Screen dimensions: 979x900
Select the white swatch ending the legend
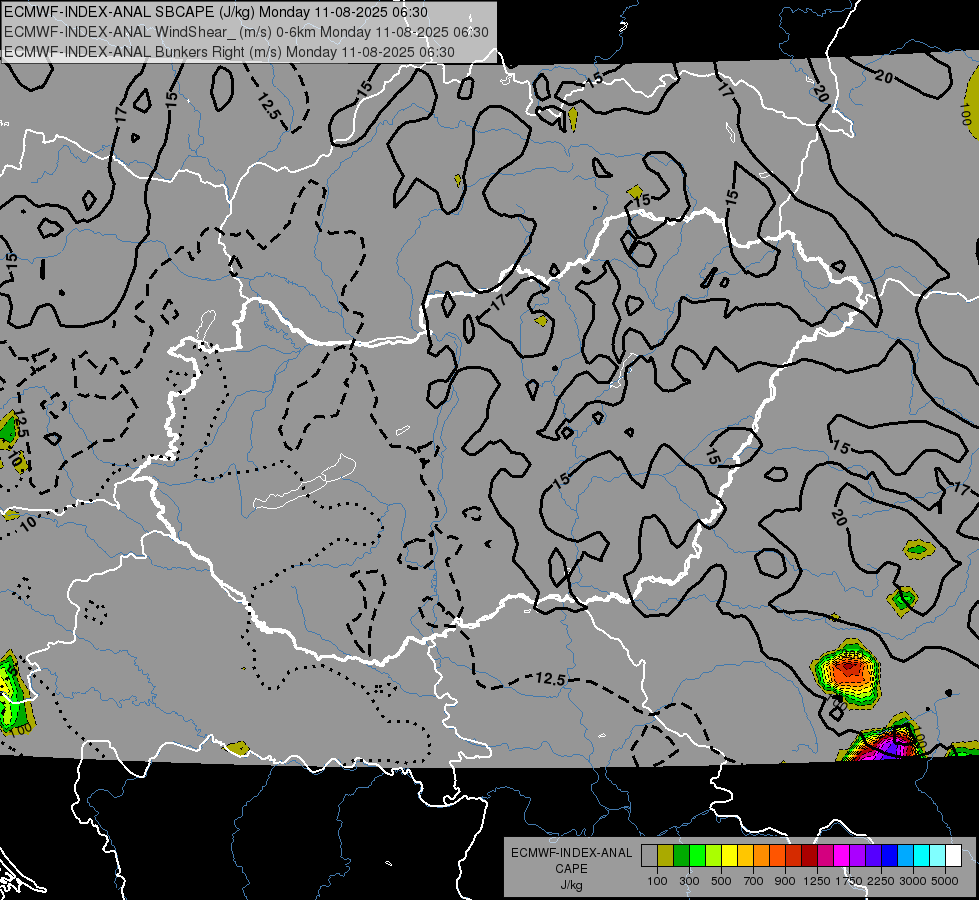coord(953,856)
